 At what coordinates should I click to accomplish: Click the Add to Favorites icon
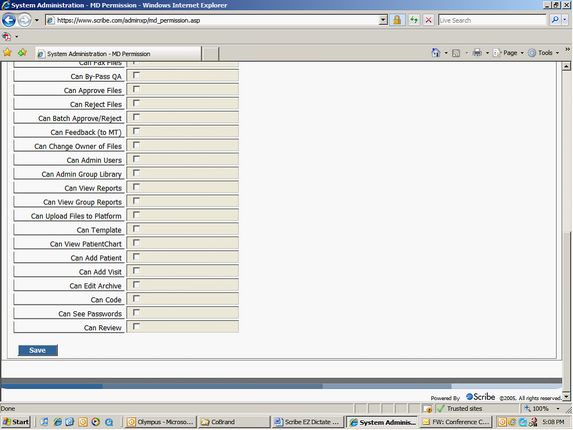pos(22,53)
